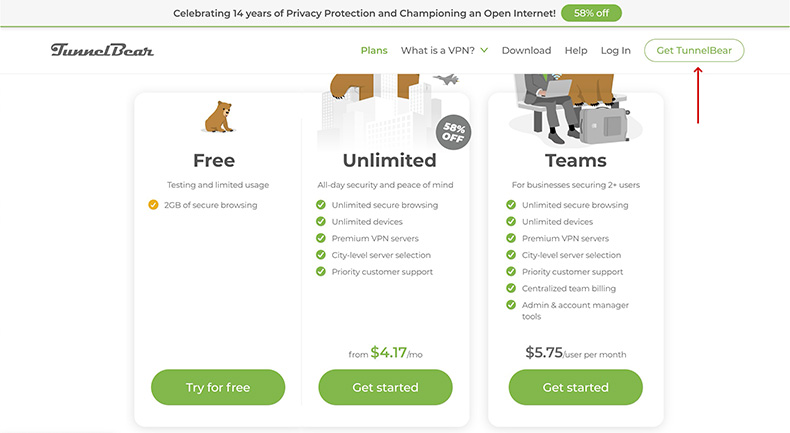Click the 58% OFF round badge

[x=454, y=132]
